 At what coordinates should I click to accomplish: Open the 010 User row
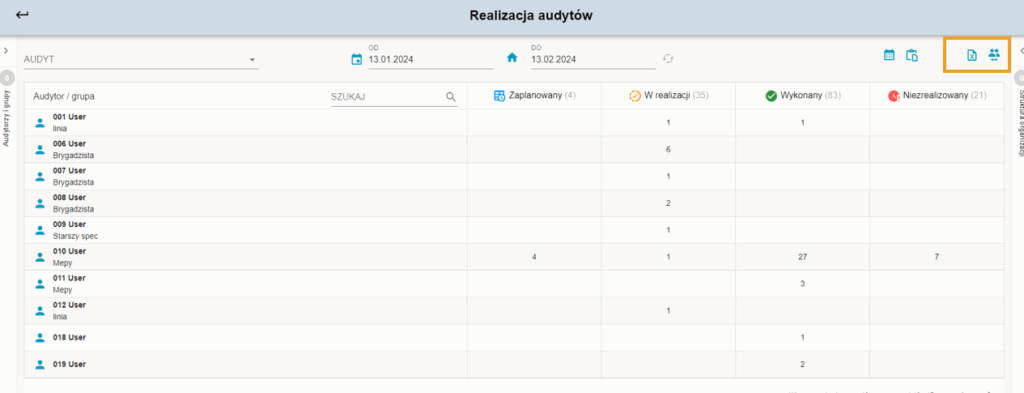pyautogui.click(x=515, y=257)
